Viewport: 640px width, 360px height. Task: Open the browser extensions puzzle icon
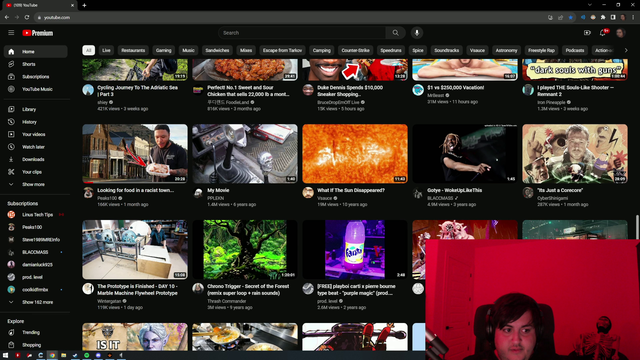[x=603, y=18]
